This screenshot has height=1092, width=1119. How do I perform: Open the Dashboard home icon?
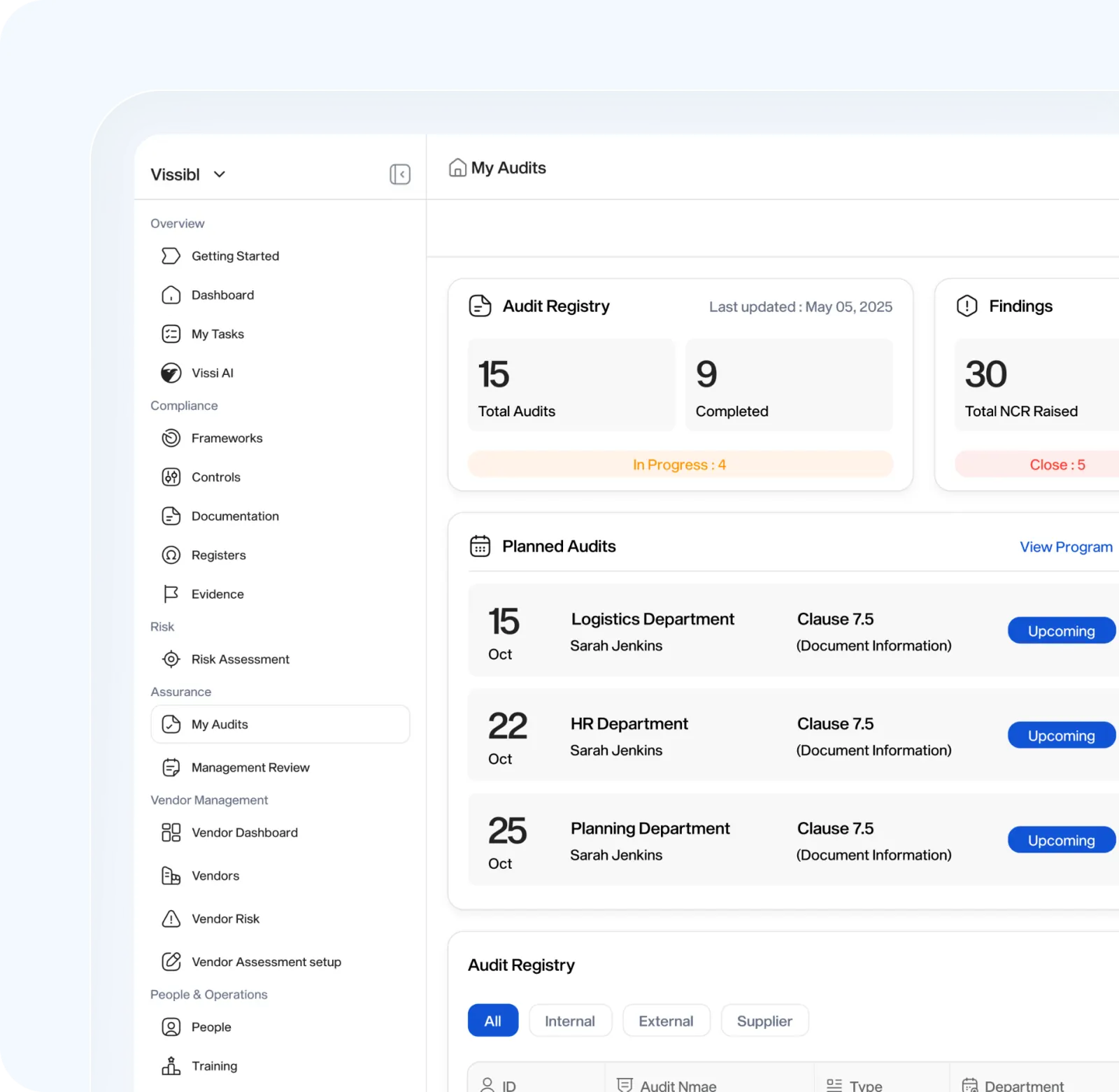171,295
